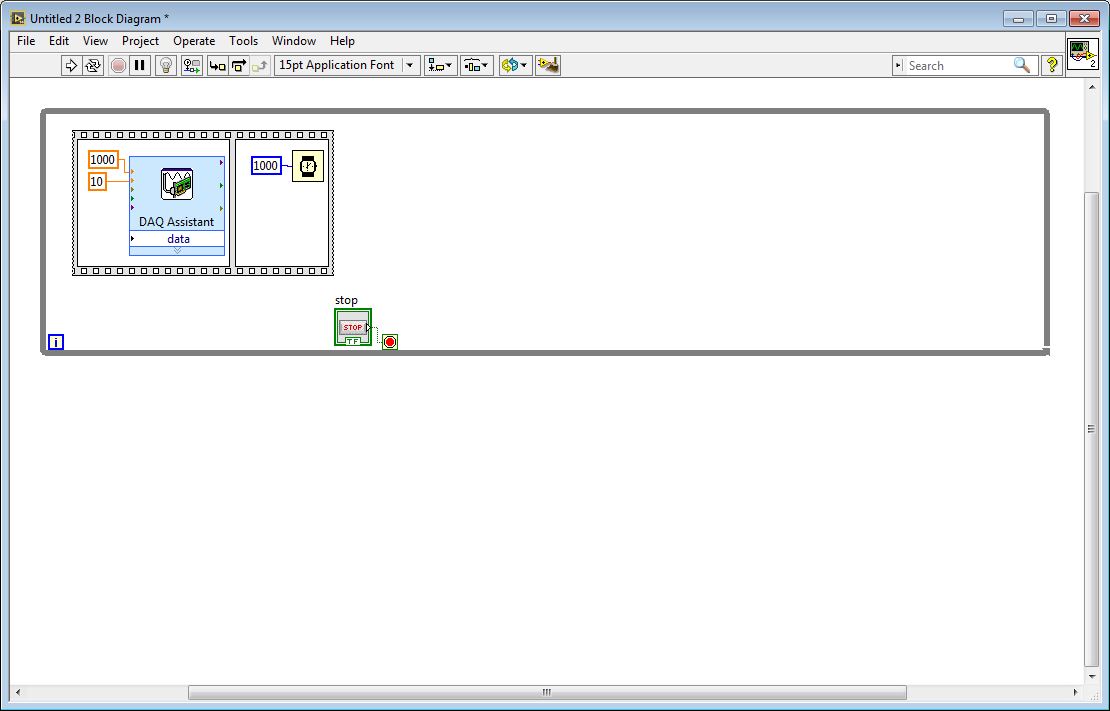Close the Block Diagram window
The image size is (1110, 711).
pyautogui.click(x=1084, y=19)
